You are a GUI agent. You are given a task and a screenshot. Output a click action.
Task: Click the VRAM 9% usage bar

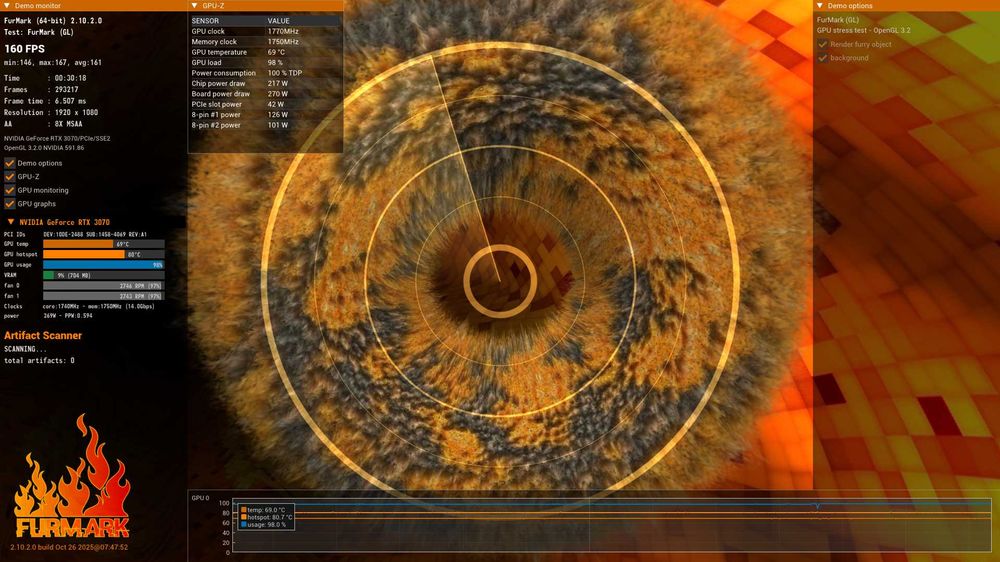click(x=103, y=275)
